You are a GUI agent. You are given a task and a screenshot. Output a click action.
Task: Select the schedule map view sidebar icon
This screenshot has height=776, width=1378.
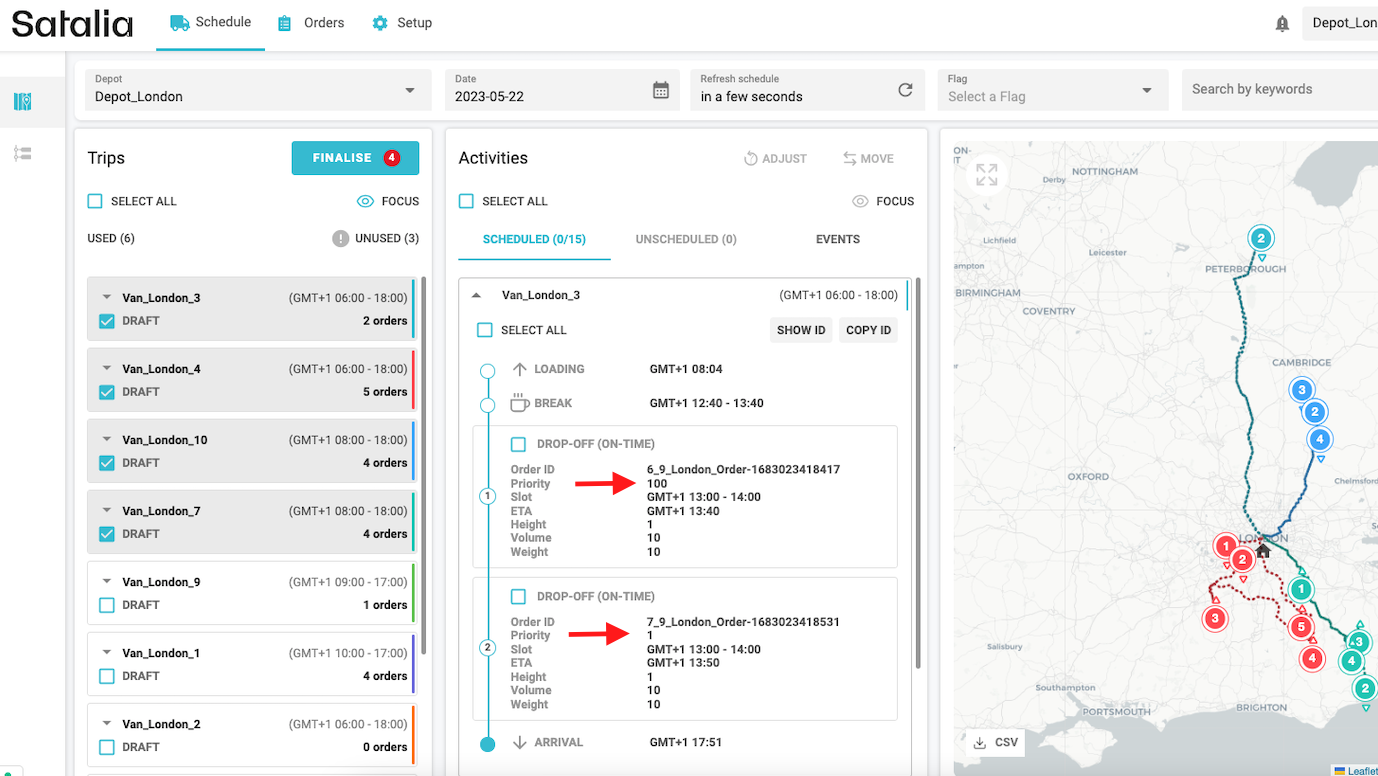23,101
